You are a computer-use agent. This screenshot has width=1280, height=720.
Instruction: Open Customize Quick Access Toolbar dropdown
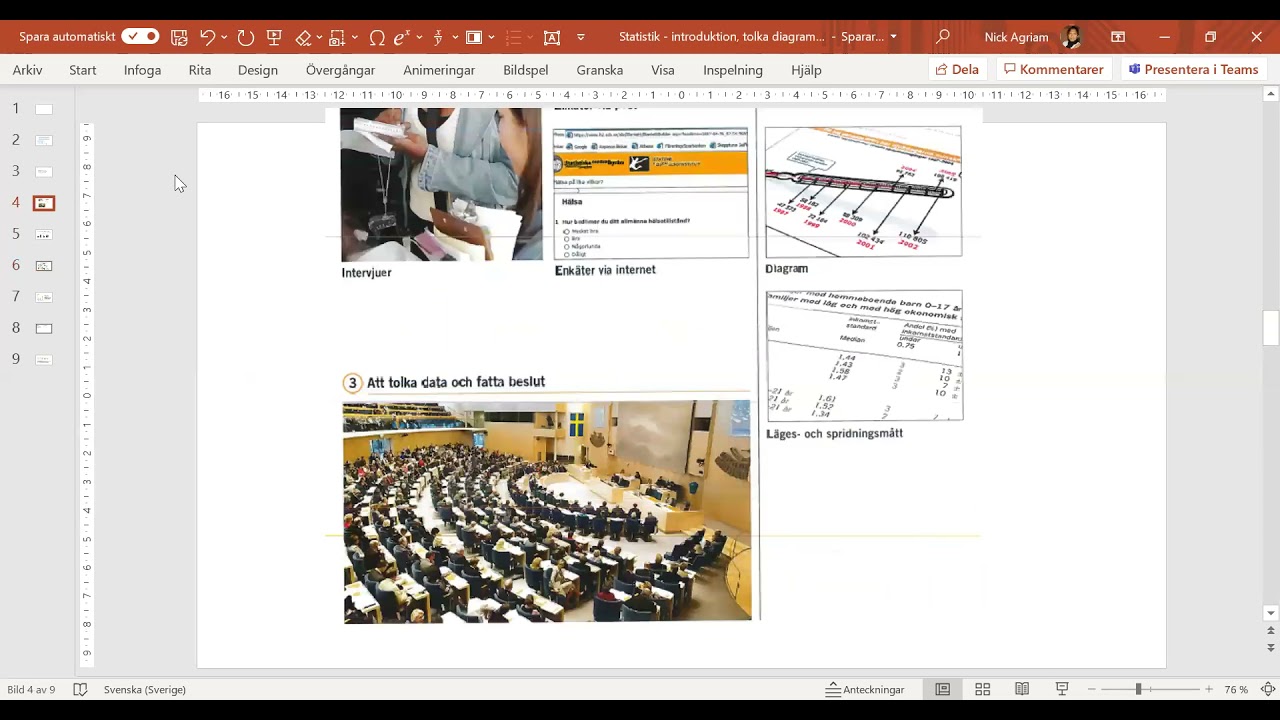pyautogui.click(x=581, y=37)
